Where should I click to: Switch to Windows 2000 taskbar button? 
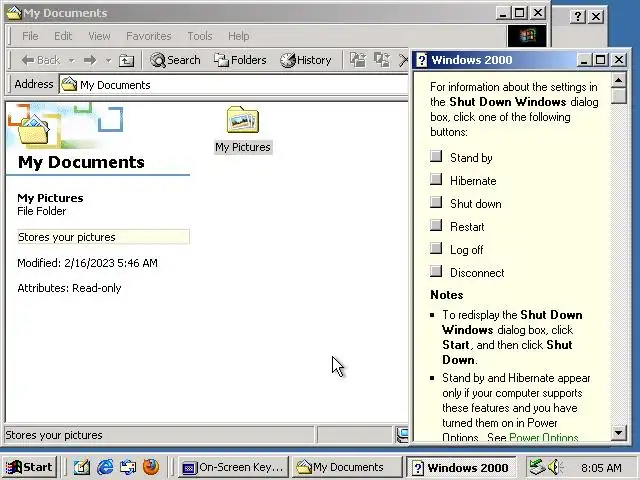[x=461, y=467]
